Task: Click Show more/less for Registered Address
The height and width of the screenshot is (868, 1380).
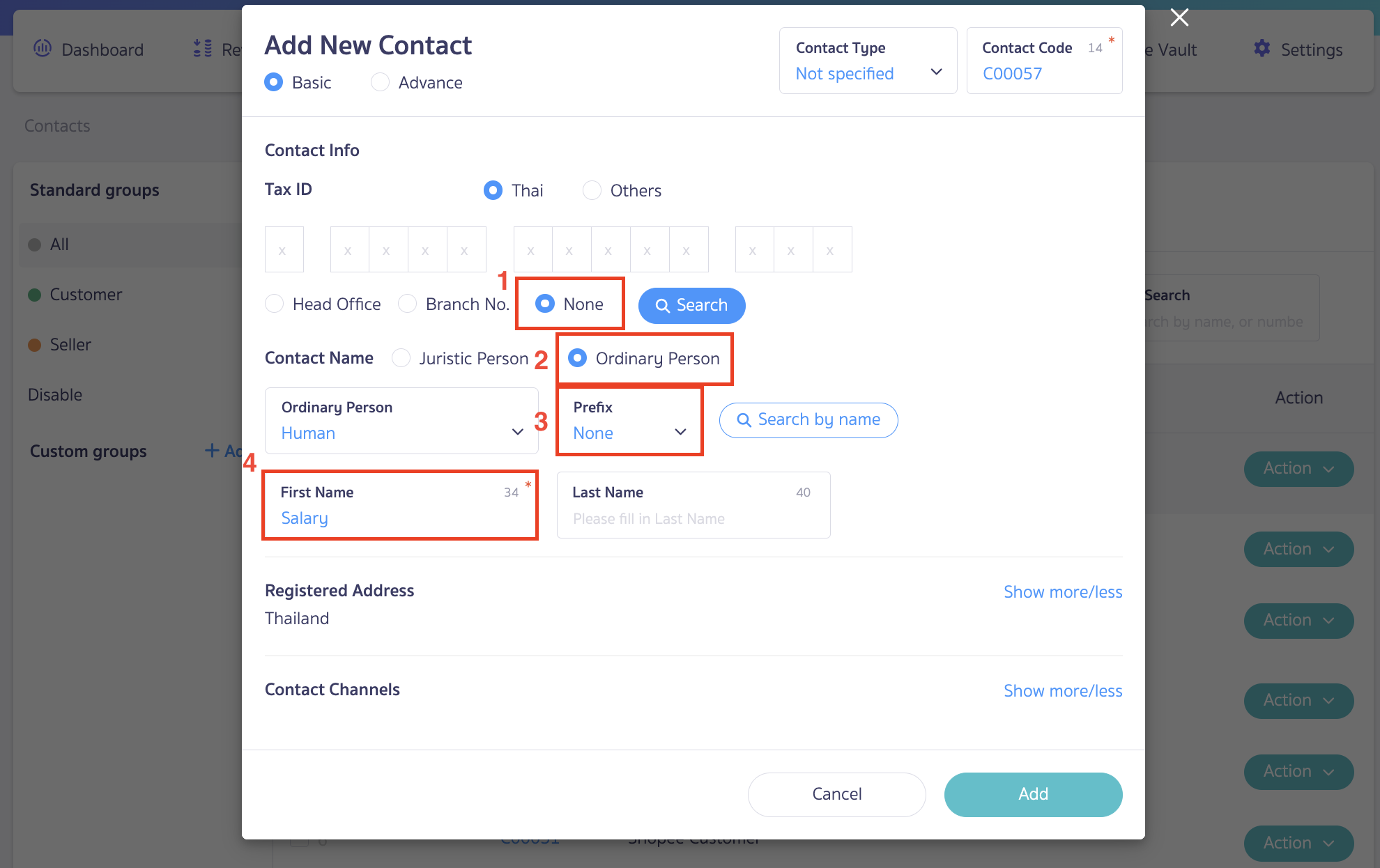Action: click(1063, 591)
